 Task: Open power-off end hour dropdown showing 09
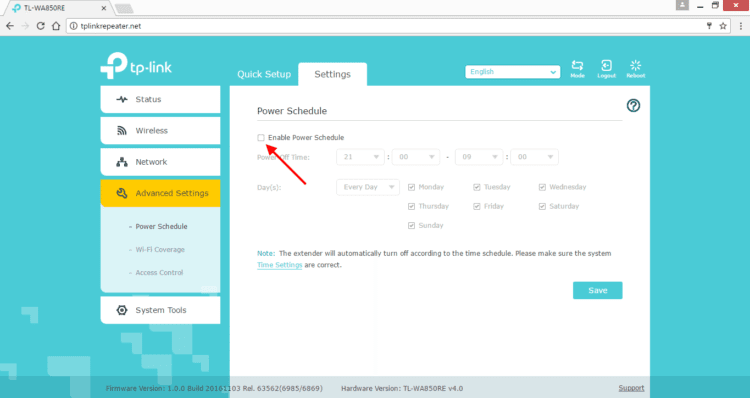point(479,157)
